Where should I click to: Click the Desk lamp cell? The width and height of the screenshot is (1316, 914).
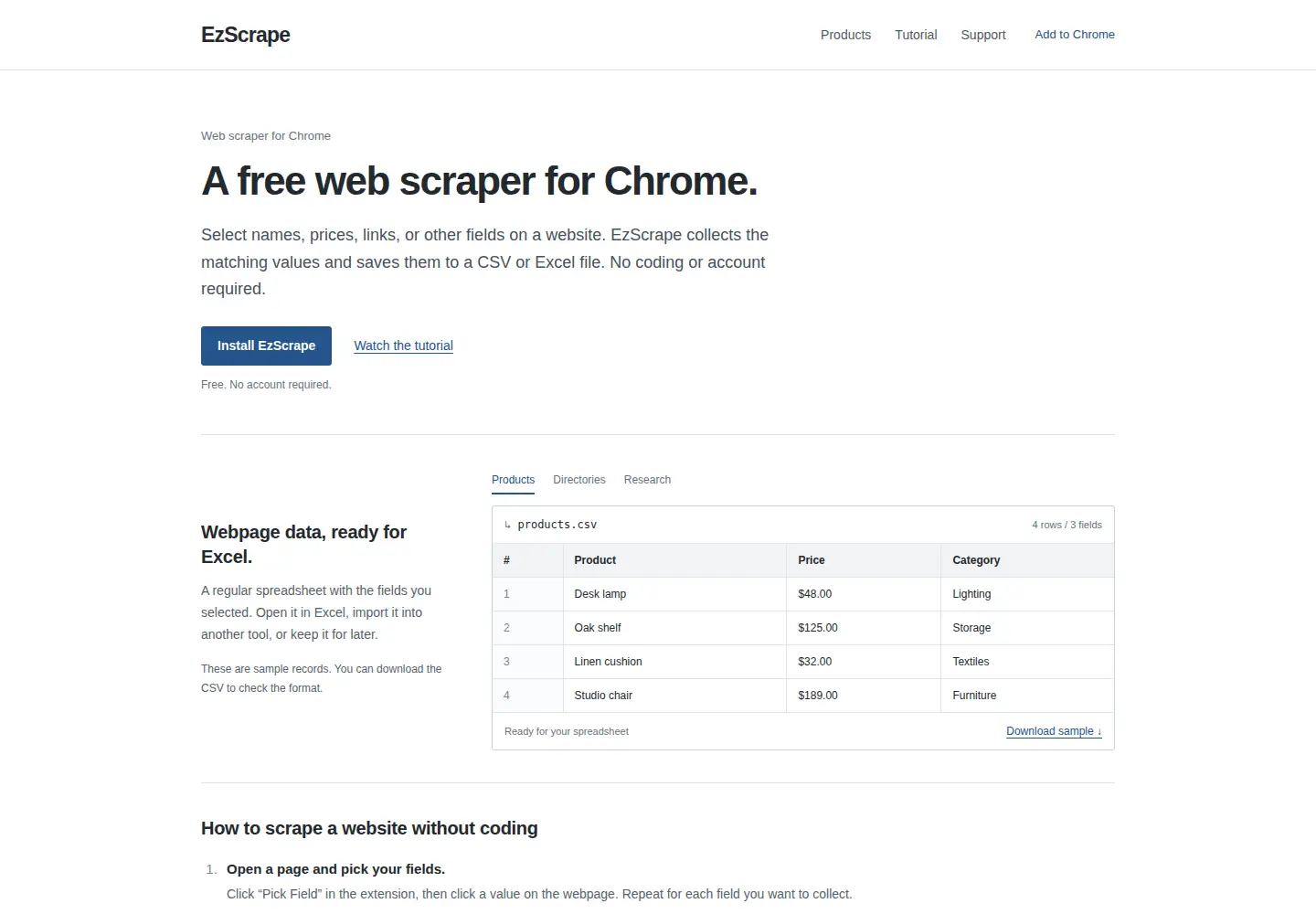coord(674,594)
